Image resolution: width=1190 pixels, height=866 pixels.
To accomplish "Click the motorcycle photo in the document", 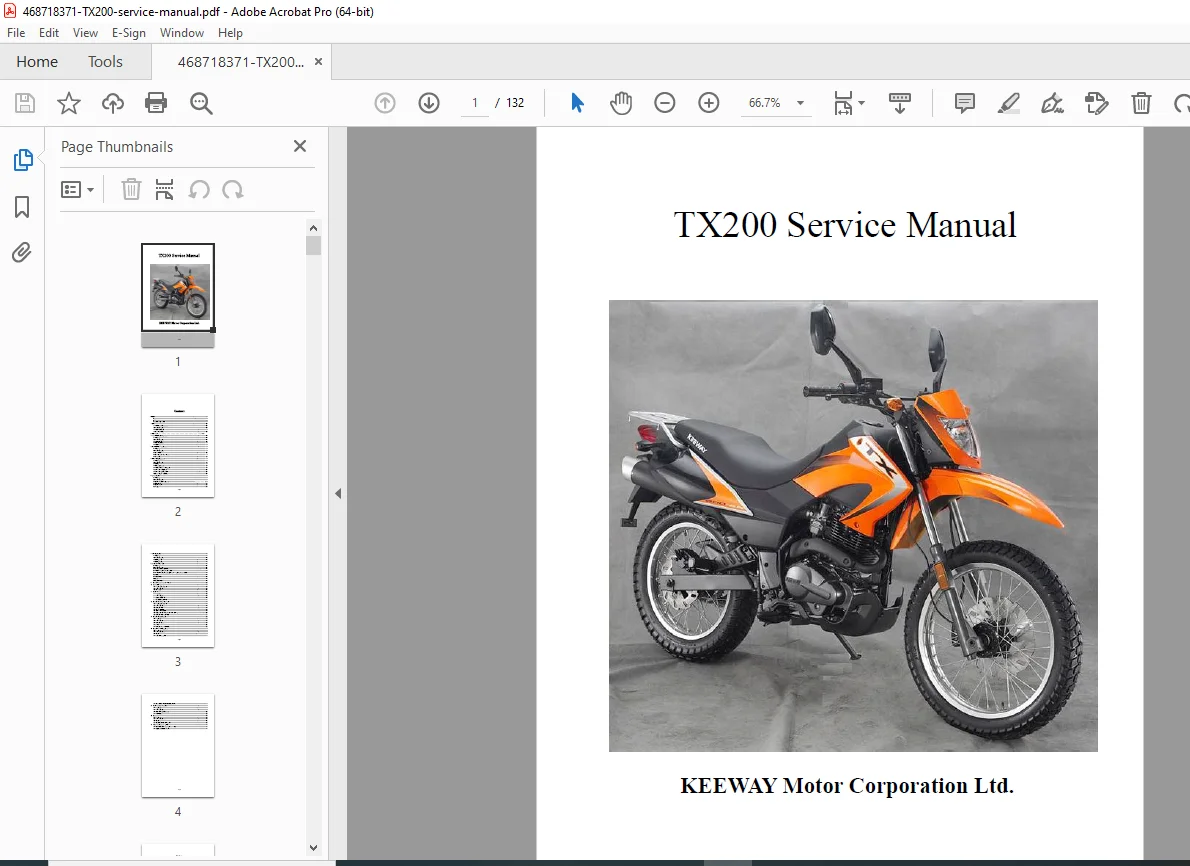I will [x=853, y=526].
